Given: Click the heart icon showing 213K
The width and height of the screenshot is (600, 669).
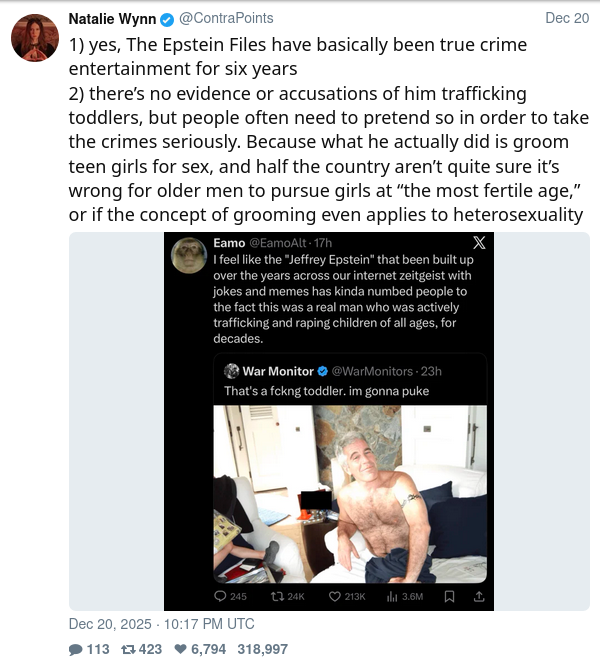Looking at the screenshot, I should (335, 596).
